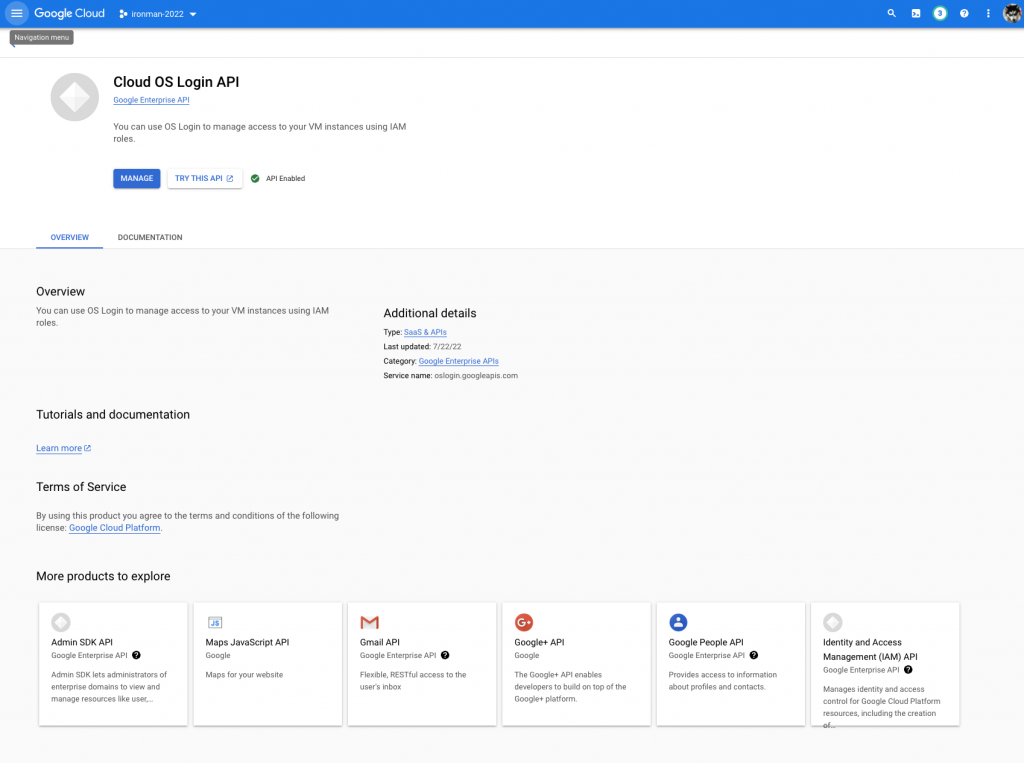Select the OVERVIEW tab
Screen dimensions: 1024x763
[x=69, y=237]
